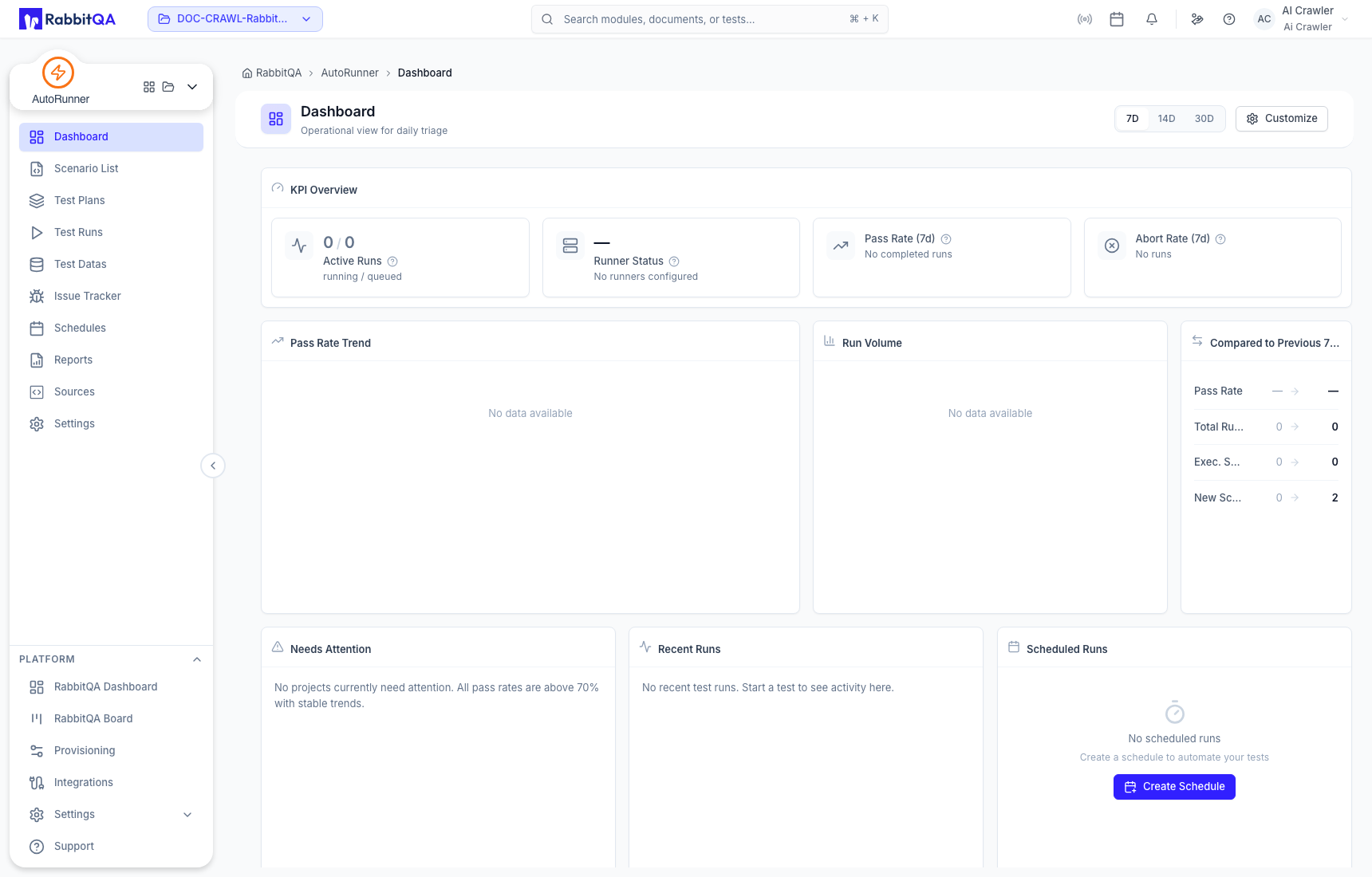Open the DOC-CRAWL-Rabbit project dropdown
Image resolution: width=1372 pixels, height=877 pixels.
coord(235,19)
